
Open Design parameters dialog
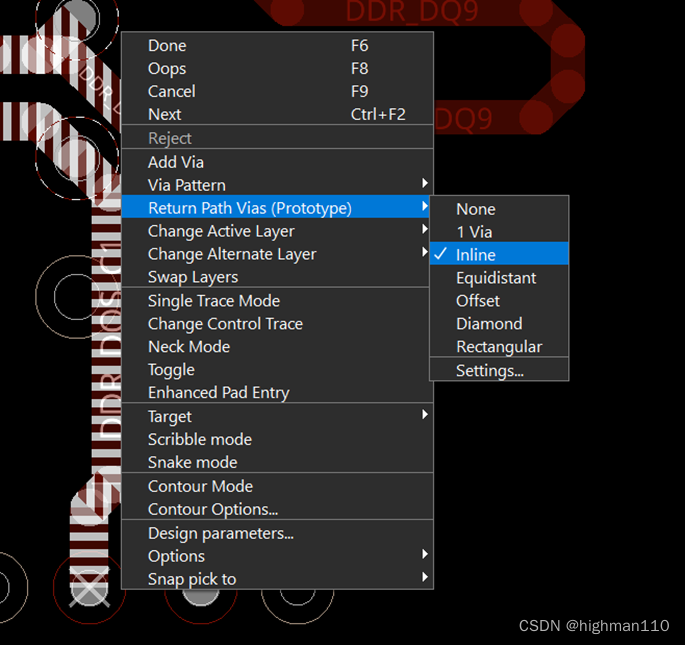221,533
